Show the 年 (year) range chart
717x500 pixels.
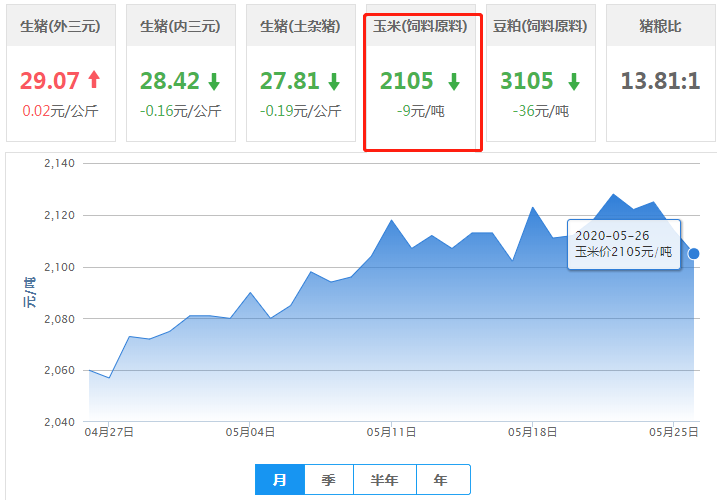coord(441,480)
